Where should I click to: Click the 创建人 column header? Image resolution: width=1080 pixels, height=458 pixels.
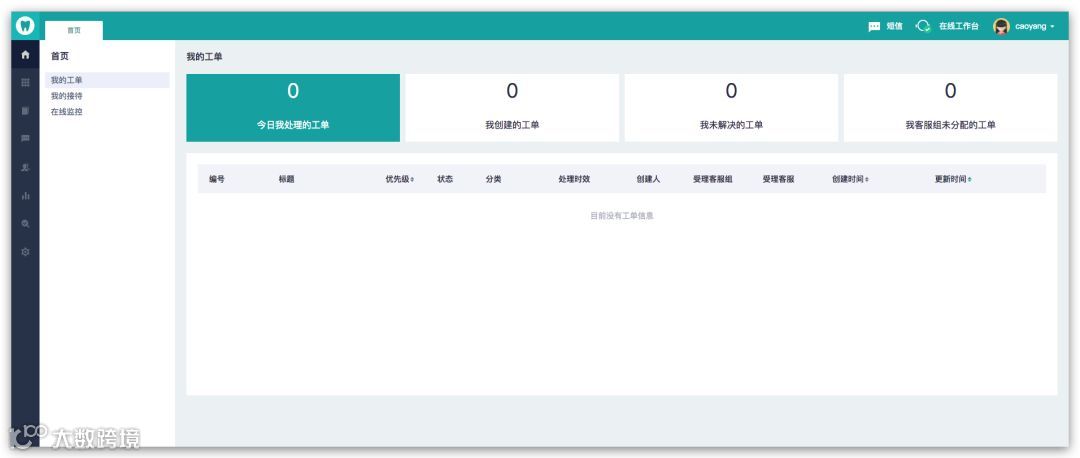648,179
